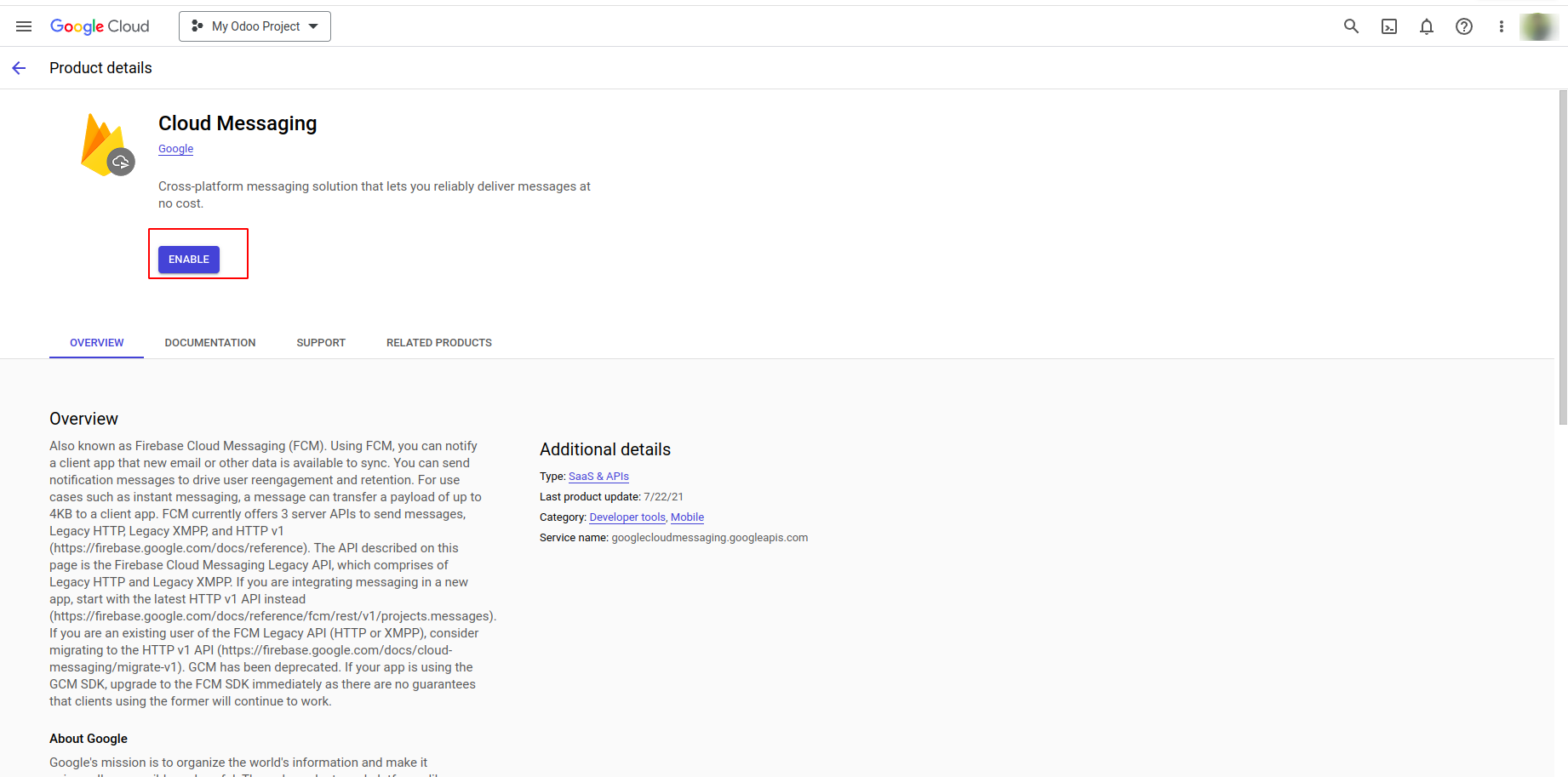
Task: Open the main navigation hamburger menu
Action: click(24, 26)
